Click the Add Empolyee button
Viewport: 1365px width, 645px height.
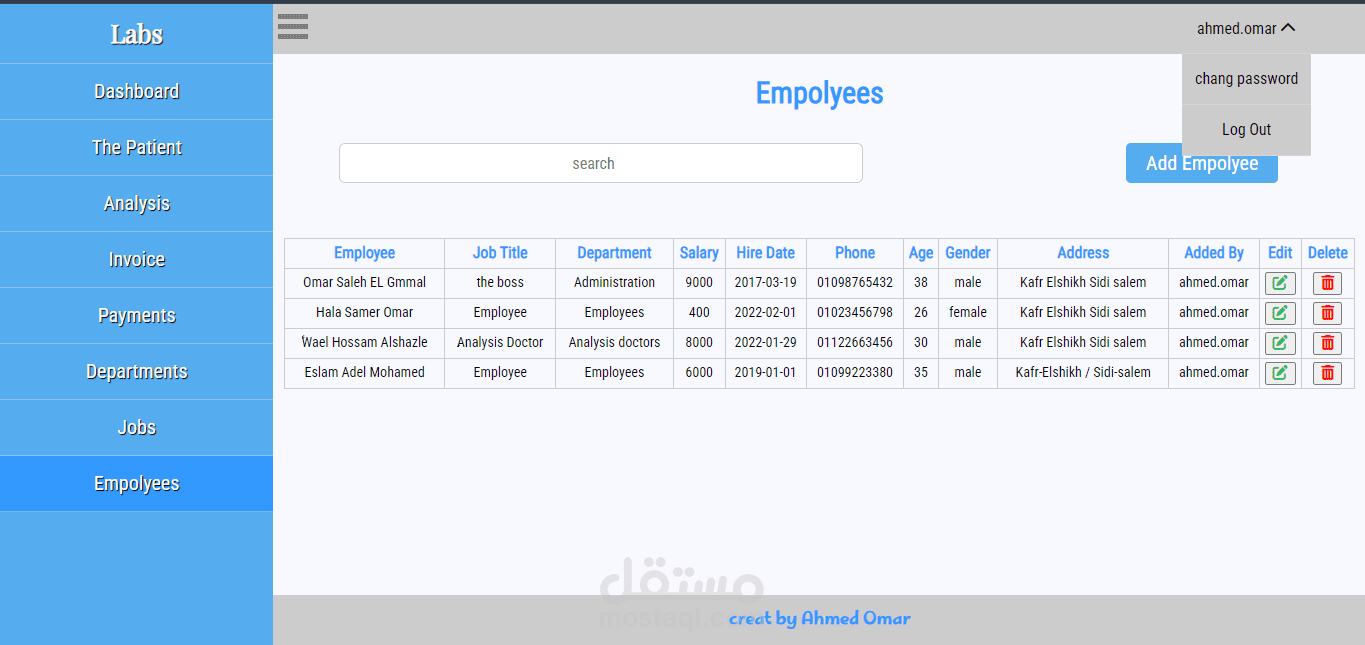point(1201,163)
